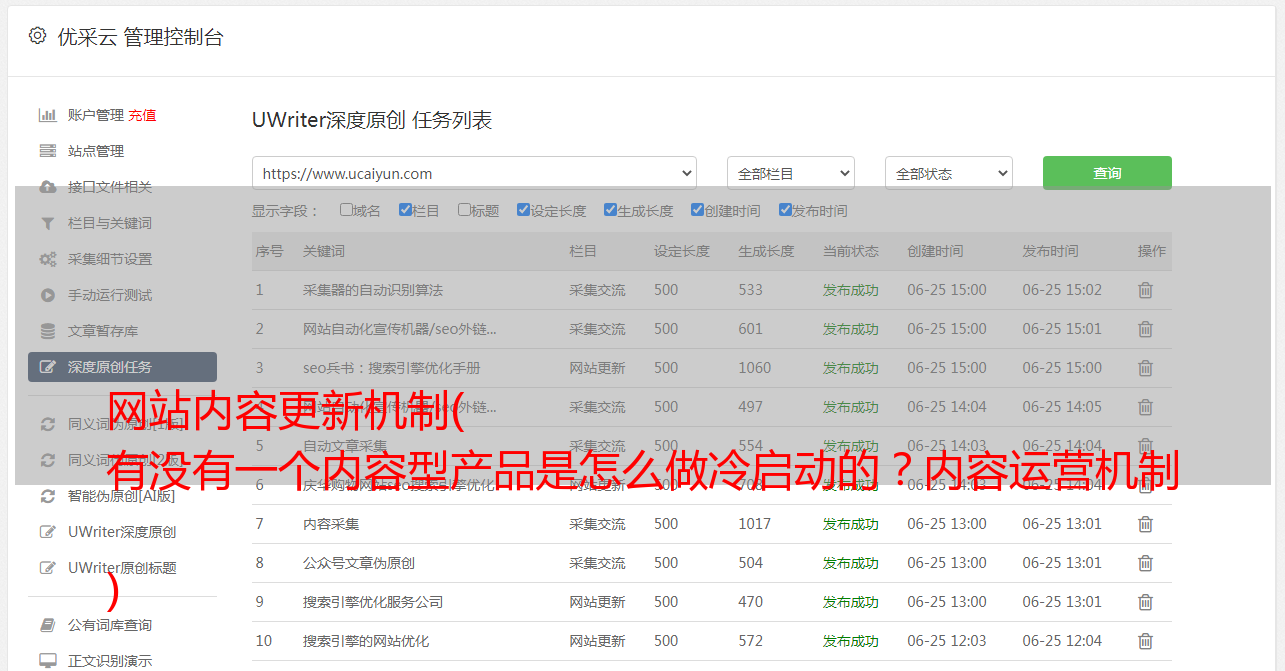The image size is (1285, 671).
Task: Click the play icon for 手动运行测试
Action: click(x=47, y=295)
